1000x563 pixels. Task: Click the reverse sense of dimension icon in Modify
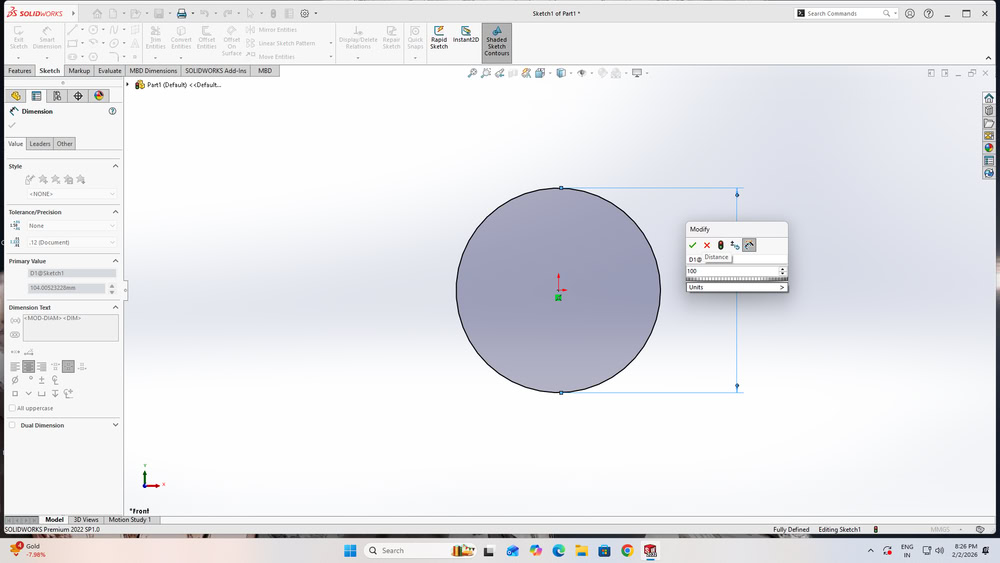click(x=735, y=245)
